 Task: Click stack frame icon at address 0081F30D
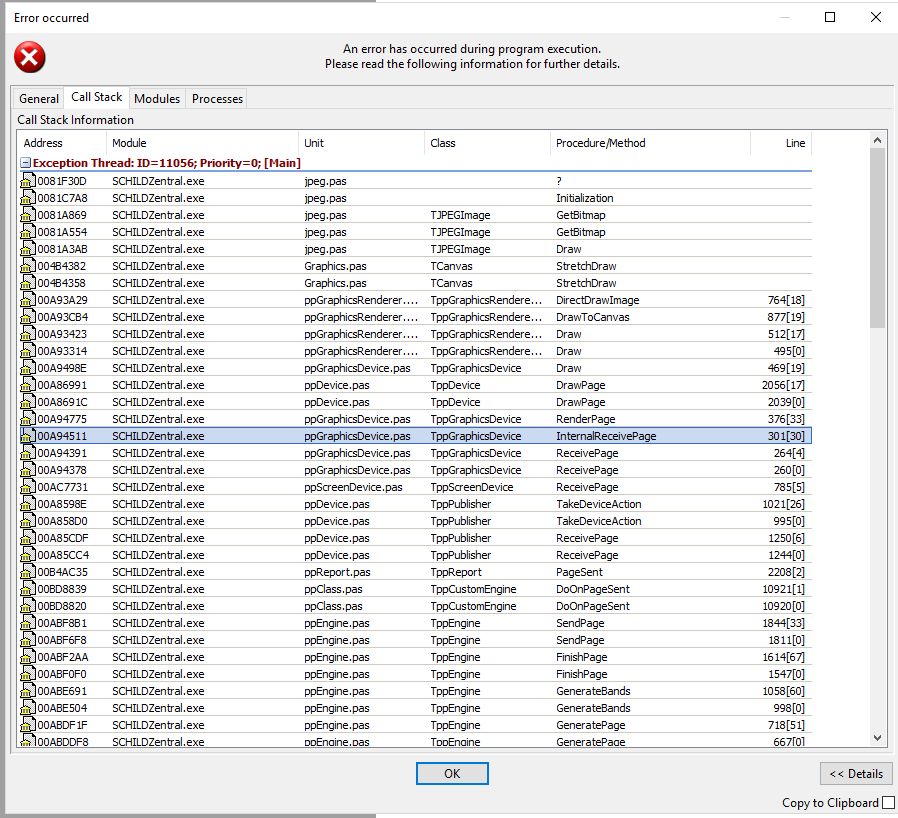pyautogui.click(x=27, y=181)
